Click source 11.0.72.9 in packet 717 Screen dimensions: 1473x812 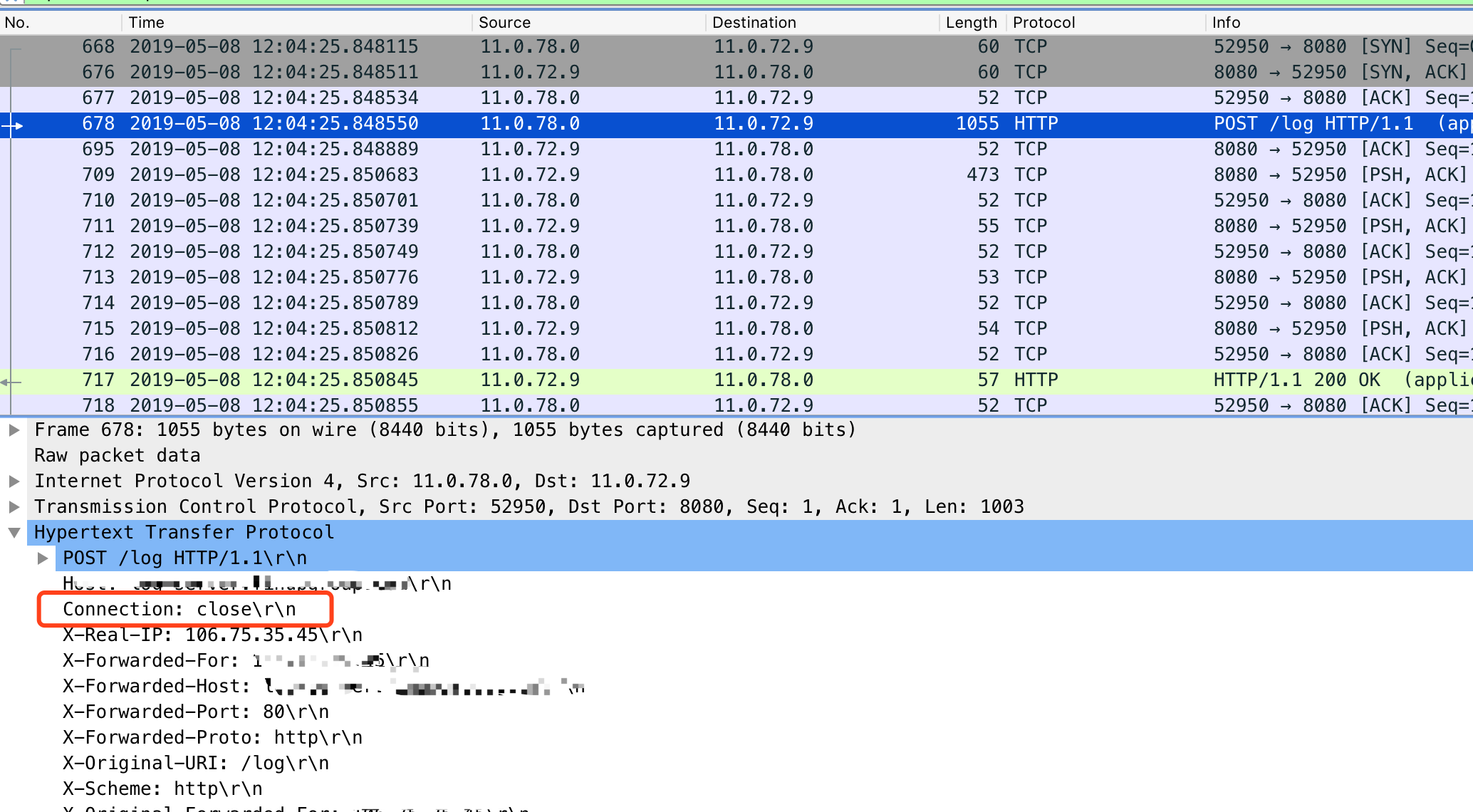[530, 380]
